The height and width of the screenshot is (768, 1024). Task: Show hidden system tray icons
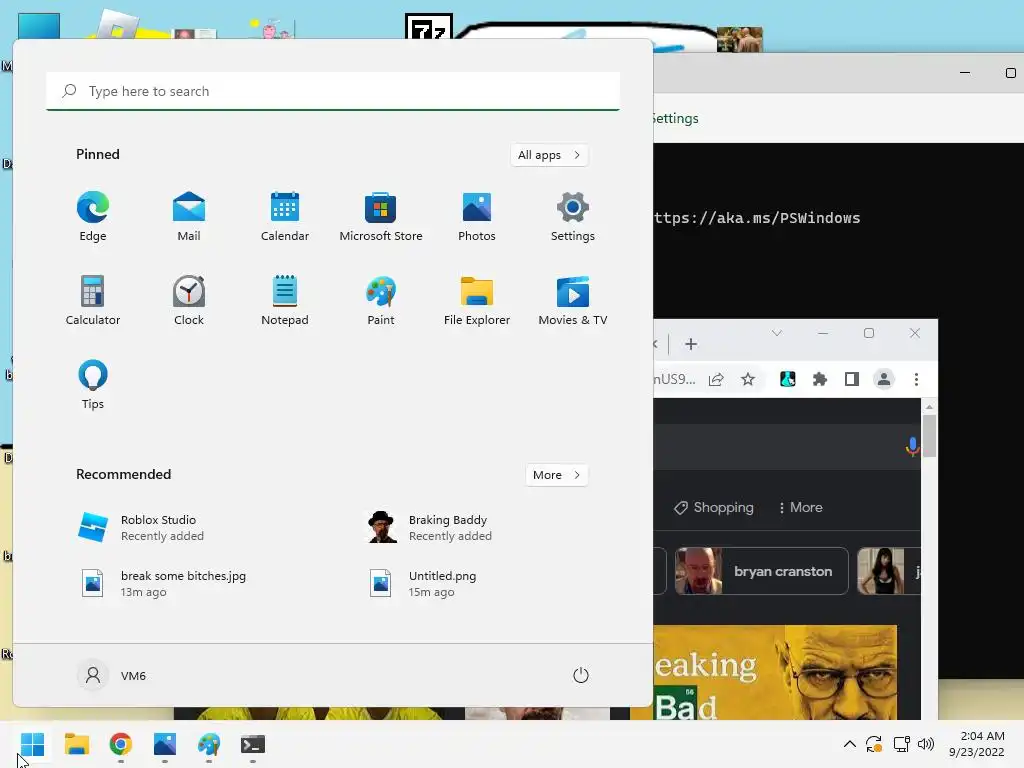coord(850,744)
